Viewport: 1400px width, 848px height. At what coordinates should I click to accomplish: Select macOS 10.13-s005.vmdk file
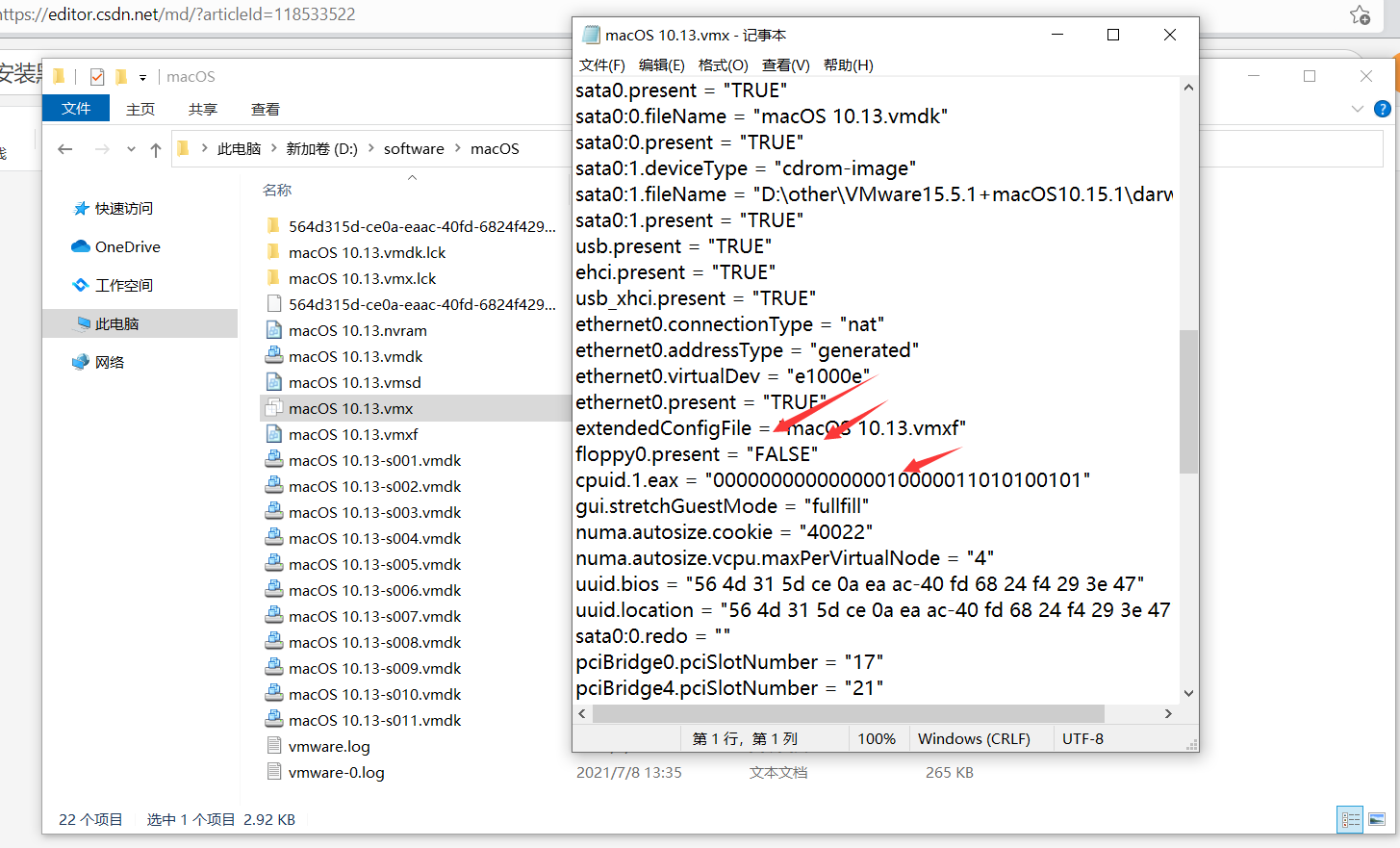[x=374, y=564]
